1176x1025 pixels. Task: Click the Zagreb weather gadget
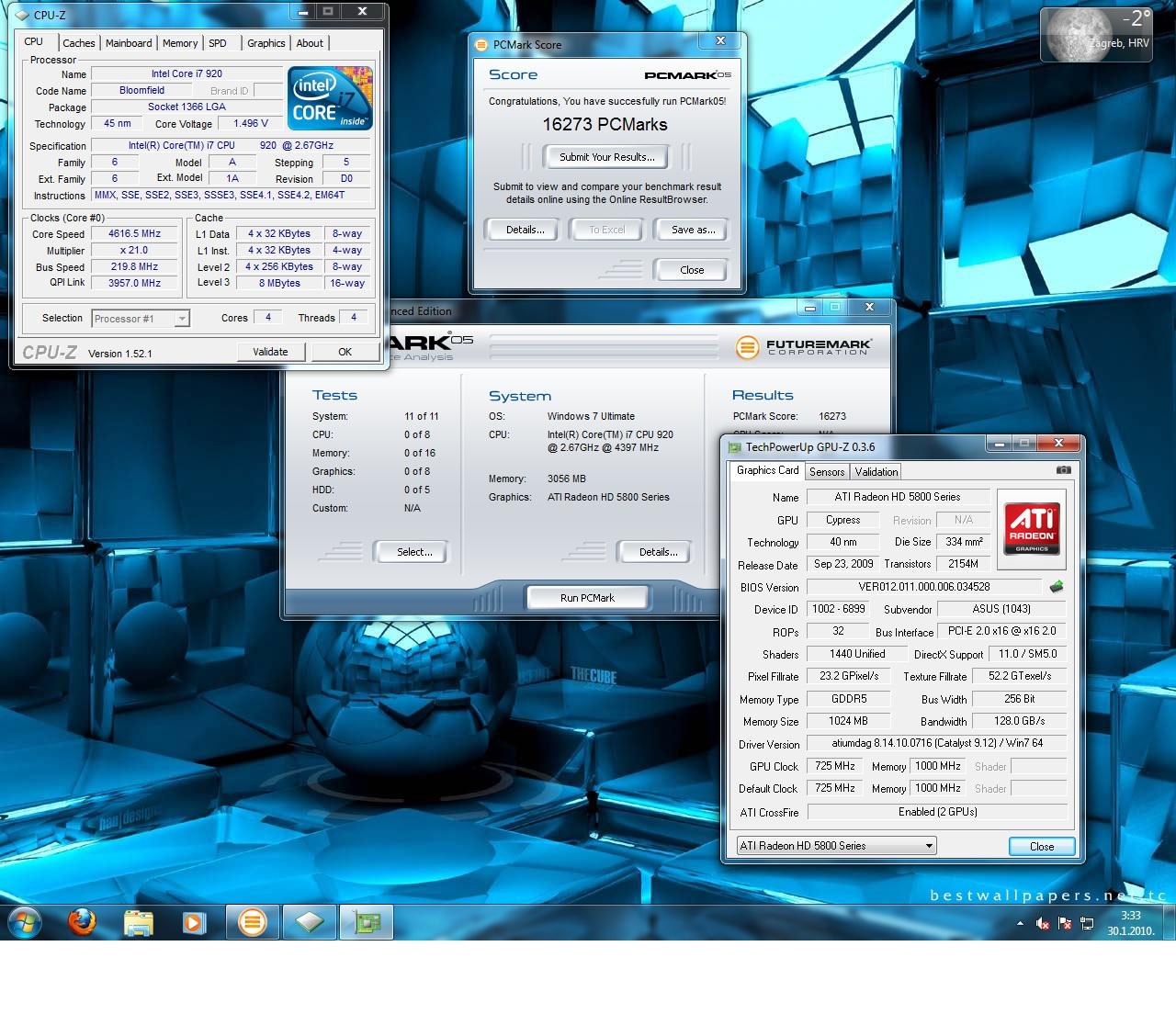1097,35
